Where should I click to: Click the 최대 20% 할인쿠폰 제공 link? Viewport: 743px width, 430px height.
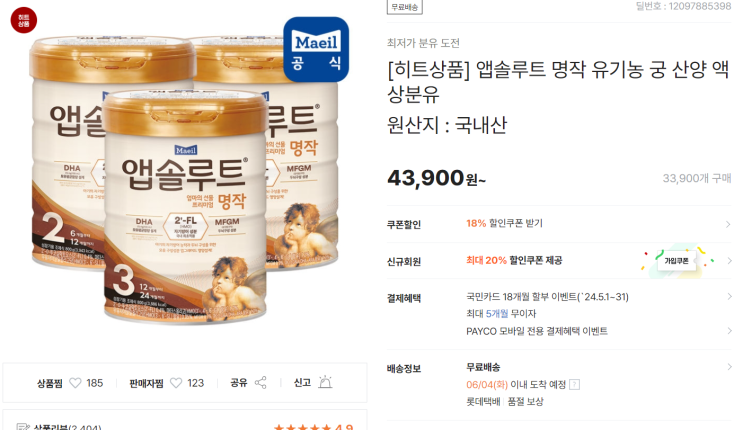tap(514, 260)
